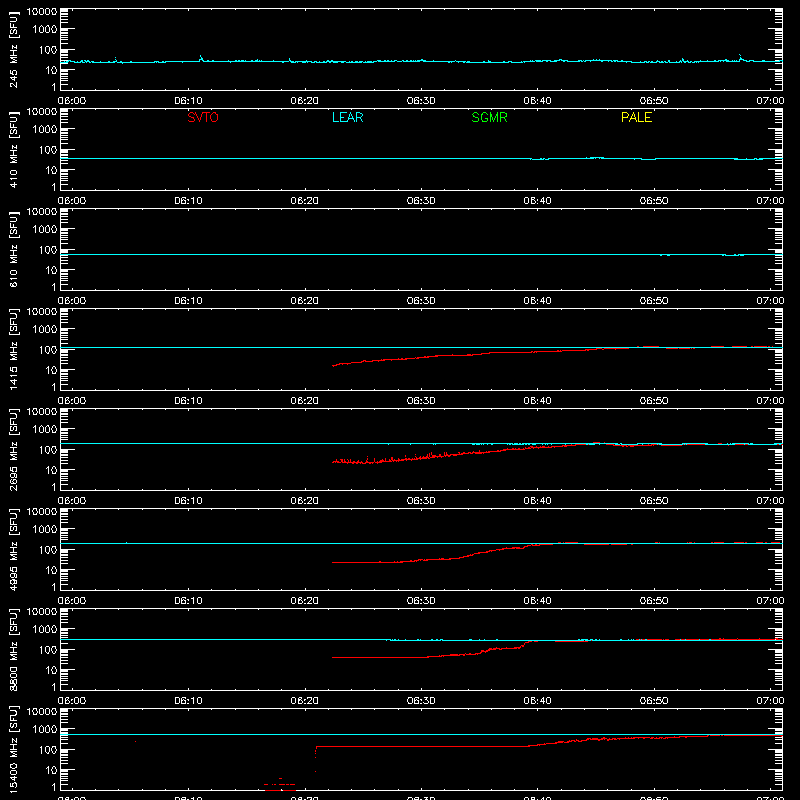Viewport: 800px width, 800px height.
Task: Click the 07:00 tick label below the 4995 MHz panel
Action: coord(770,601)
